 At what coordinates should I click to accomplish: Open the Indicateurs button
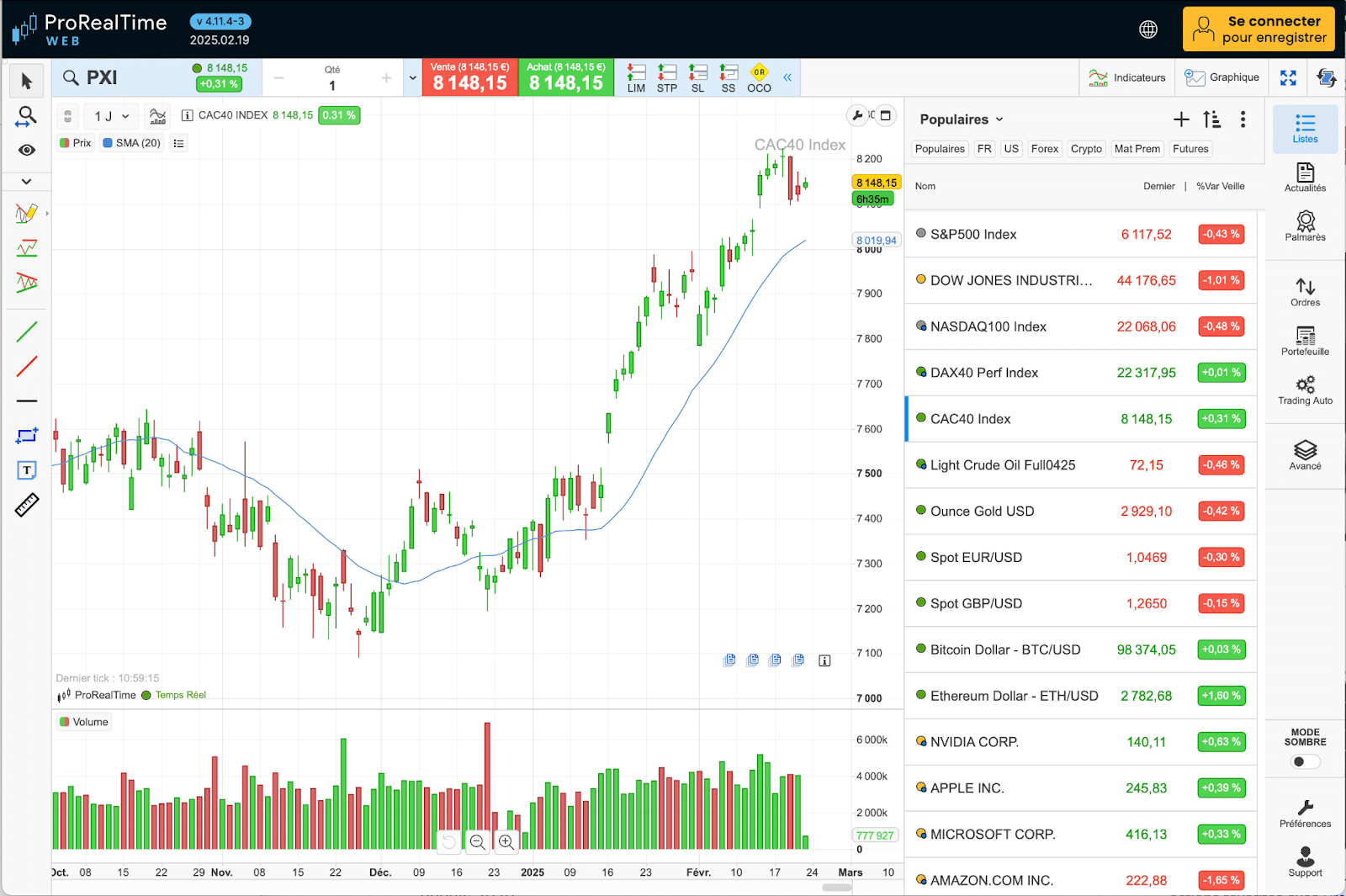point(1127,77)
